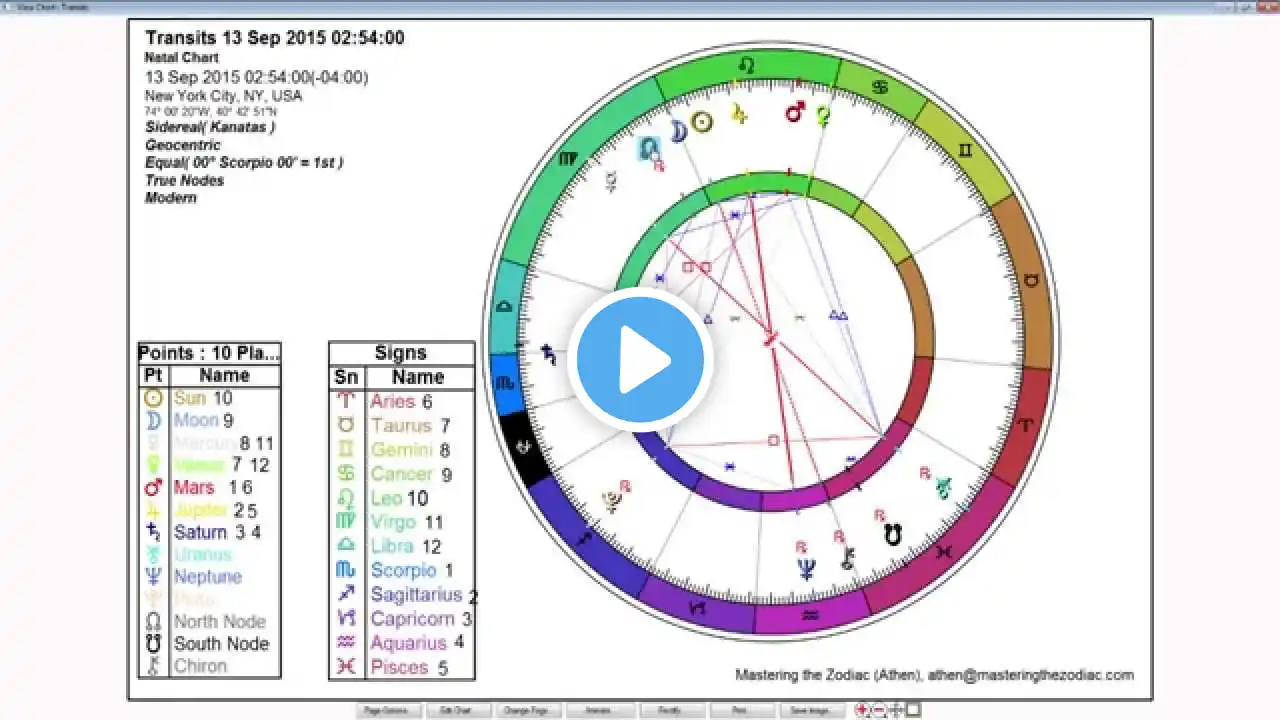This screenshot has height=720, width=1280.
Task: Select 'Sagittarius' in the Signs table
Action: click(x=417, y=595)
